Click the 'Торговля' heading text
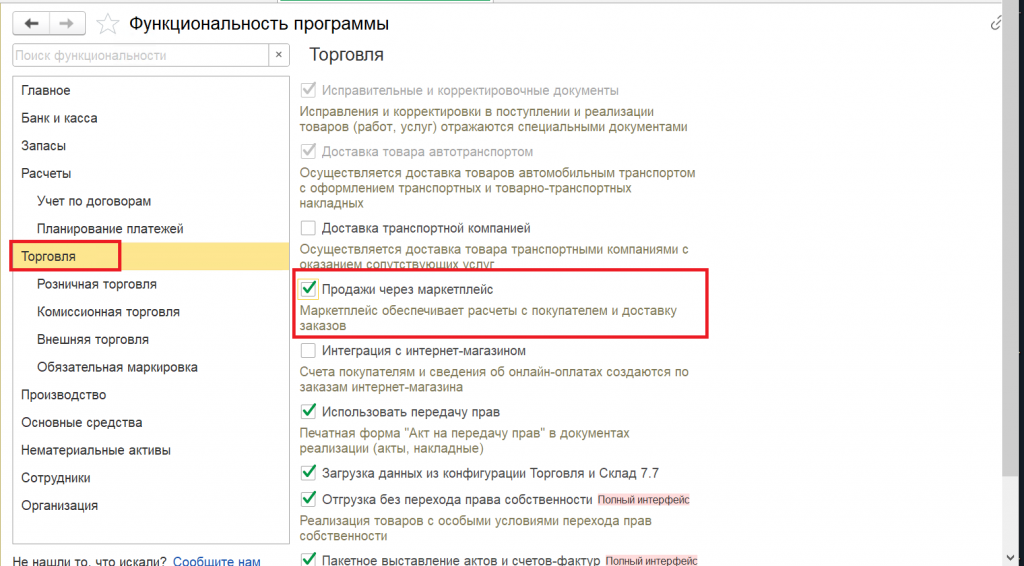The width and height of the screenshot is (1024, 566). click(346, 55)
